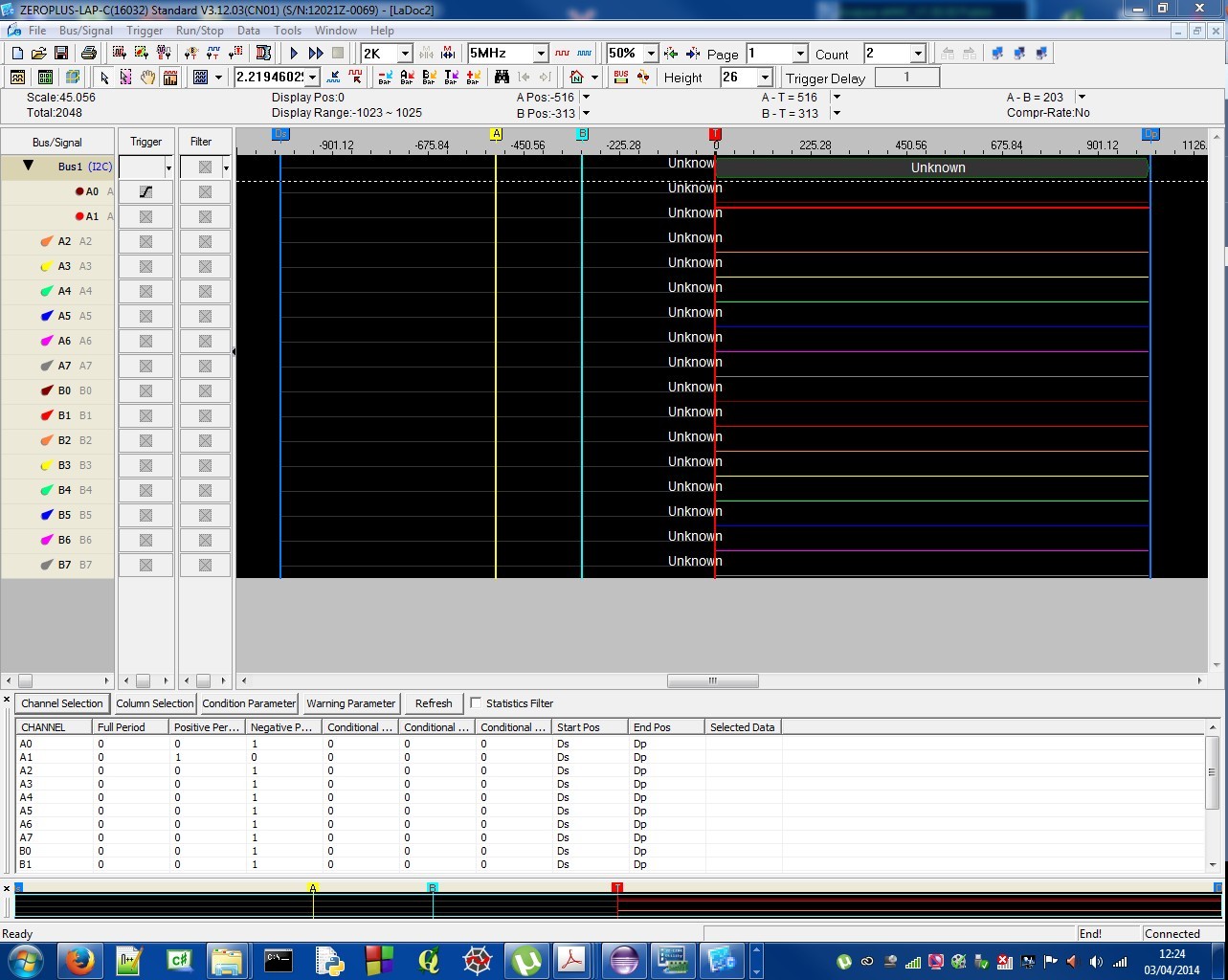This screenshot has height=980, width=1228.
Task: Open uTorrent from the taskbar
Action: point(525,960)
